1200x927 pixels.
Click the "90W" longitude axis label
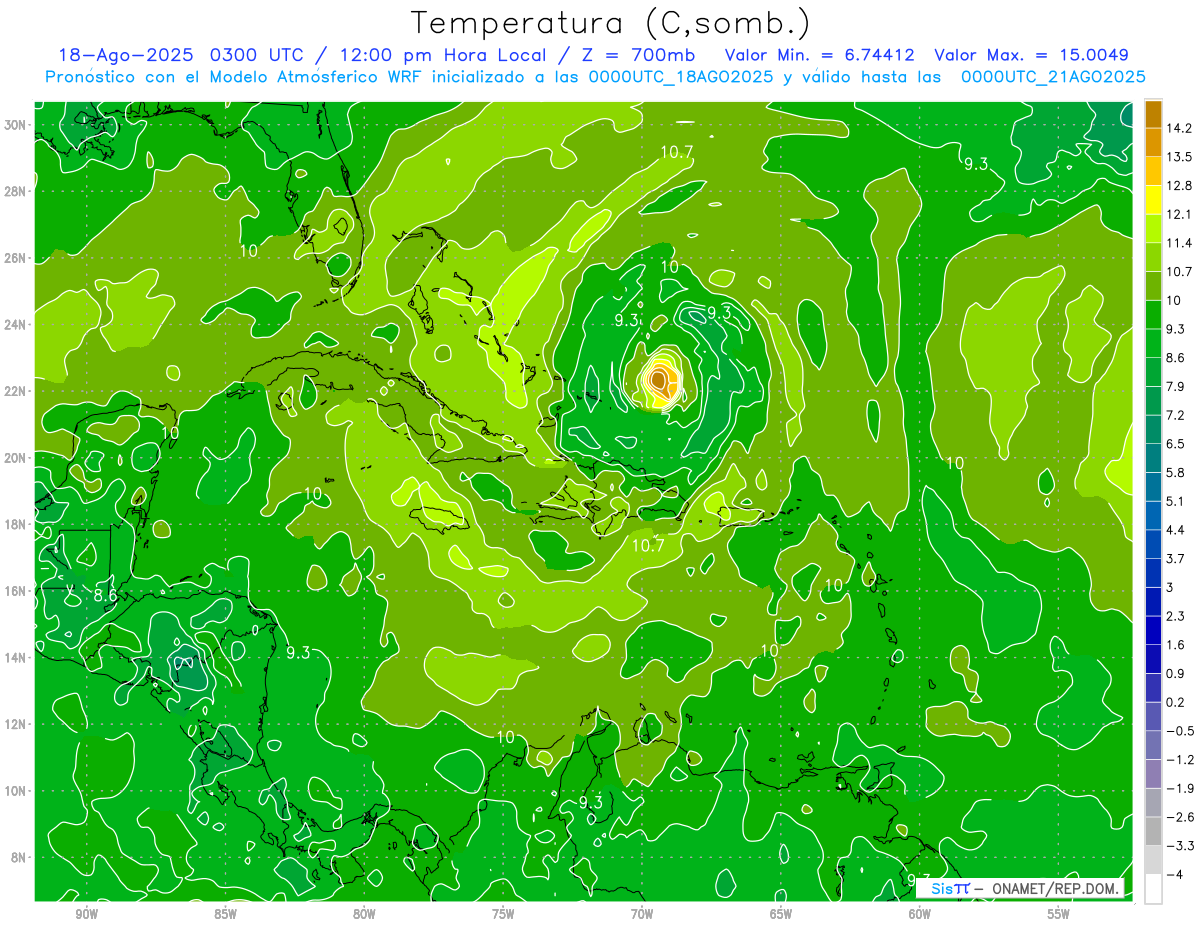tap(86, 914)
